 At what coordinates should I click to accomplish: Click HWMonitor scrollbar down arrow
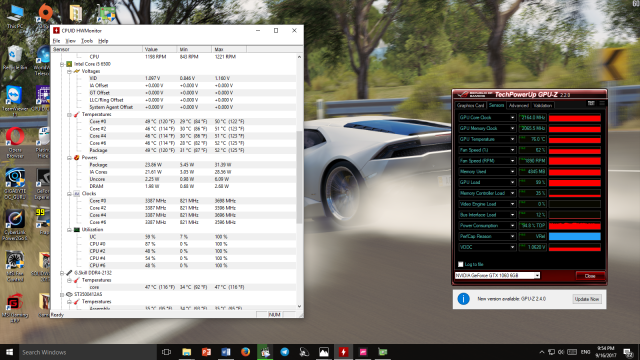299,307
